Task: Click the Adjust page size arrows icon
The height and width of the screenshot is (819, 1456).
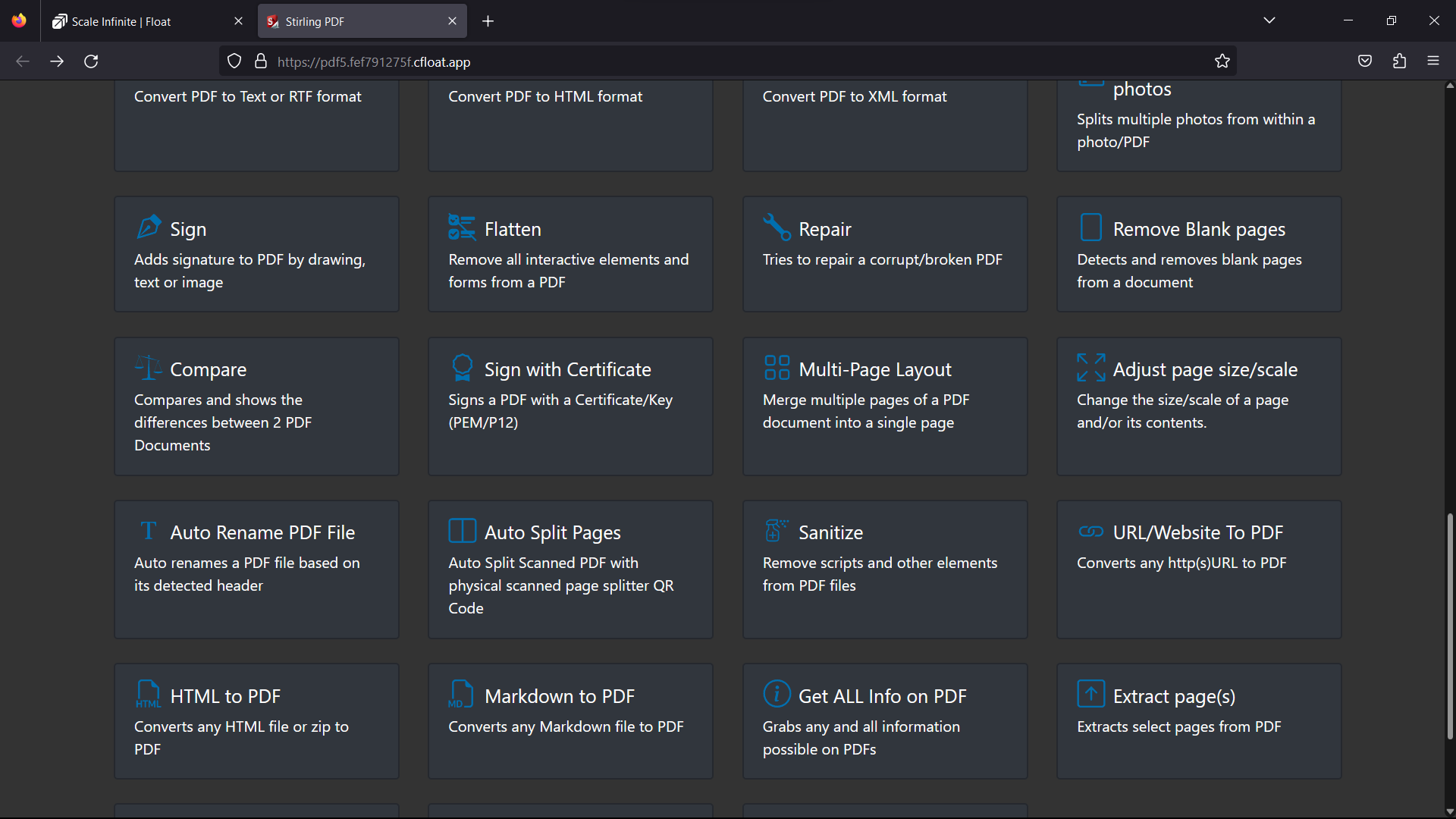Action: 1090,368
